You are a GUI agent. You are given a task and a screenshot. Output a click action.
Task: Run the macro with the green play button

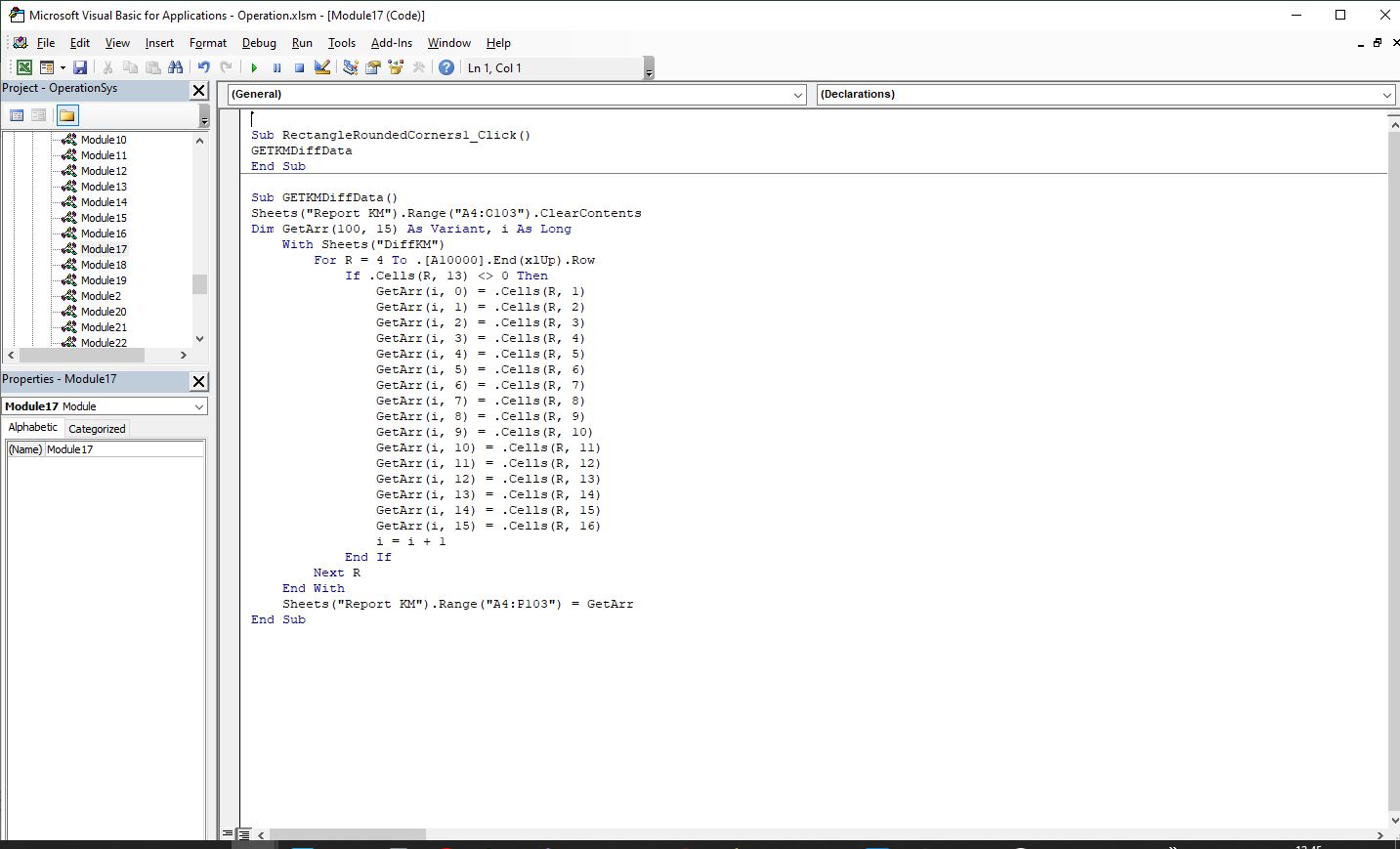(254, 67)
